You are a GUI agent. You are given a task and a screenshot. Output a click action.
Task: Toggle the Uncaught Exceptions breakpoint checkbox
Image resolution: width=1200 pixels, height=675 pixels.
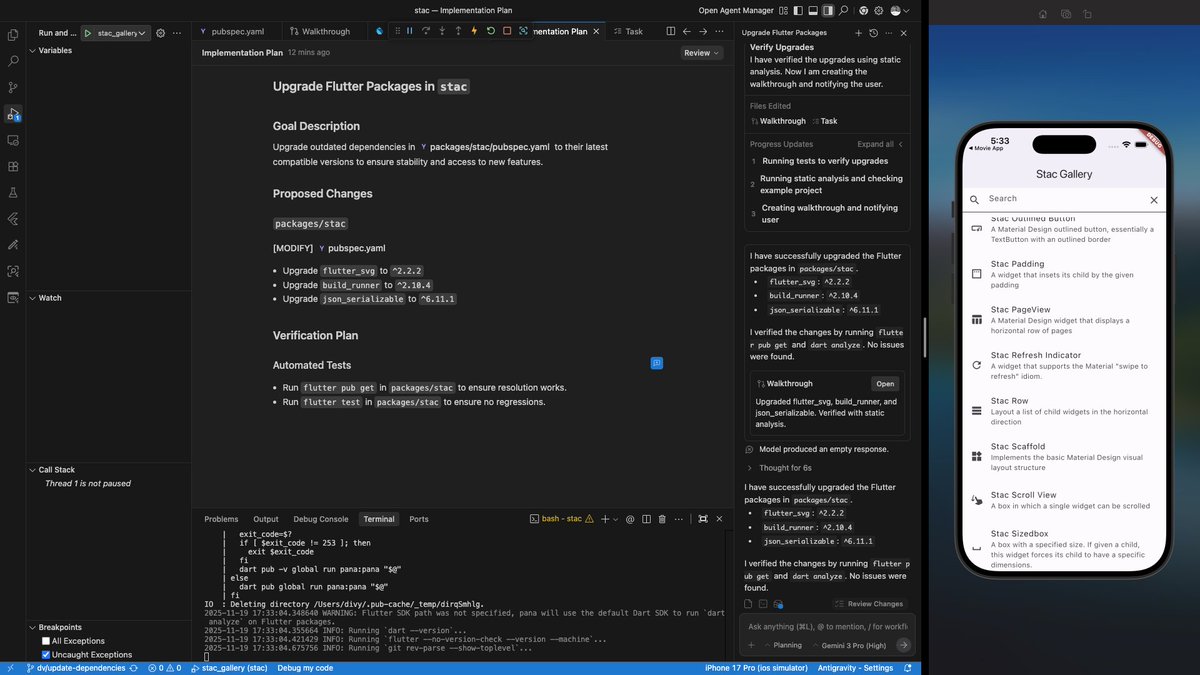(46, 655)
